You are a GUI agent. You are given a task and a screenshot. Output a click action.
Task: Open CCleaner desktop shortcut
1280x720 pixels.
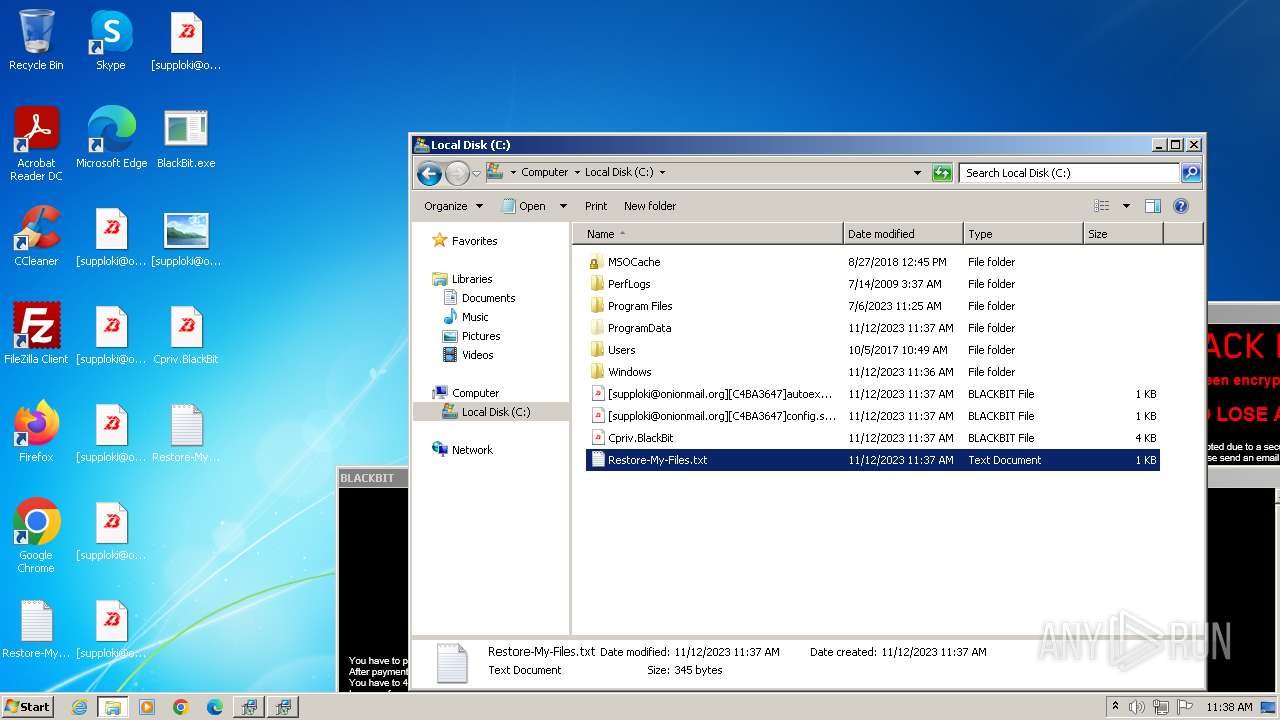click(x=36, y=236)
